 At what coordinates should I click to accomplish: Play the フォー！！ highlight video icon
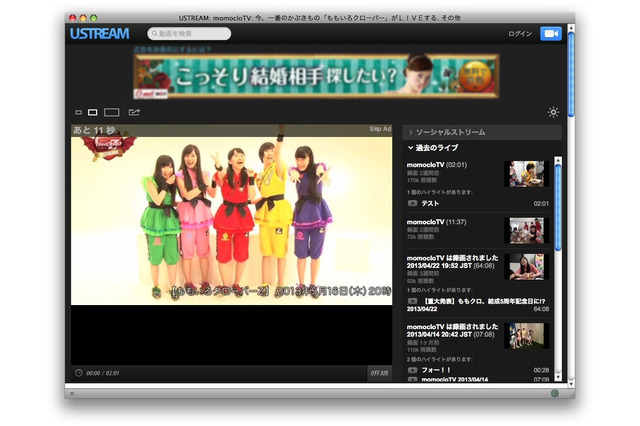(412, 370)
